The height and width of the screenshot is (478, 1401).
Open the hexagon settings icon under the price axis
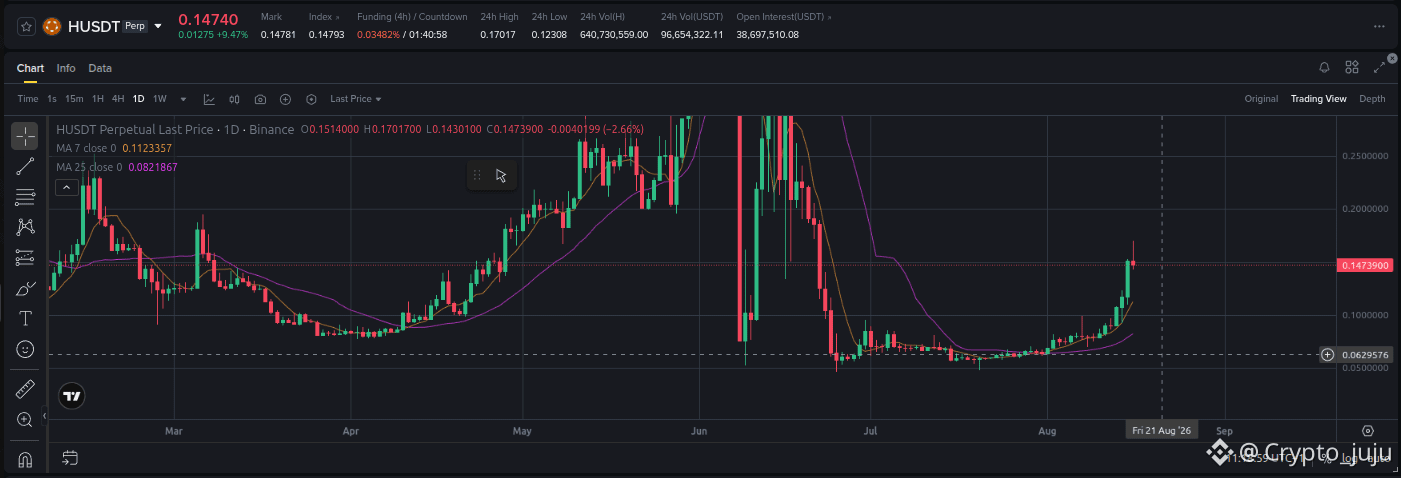1368,430
